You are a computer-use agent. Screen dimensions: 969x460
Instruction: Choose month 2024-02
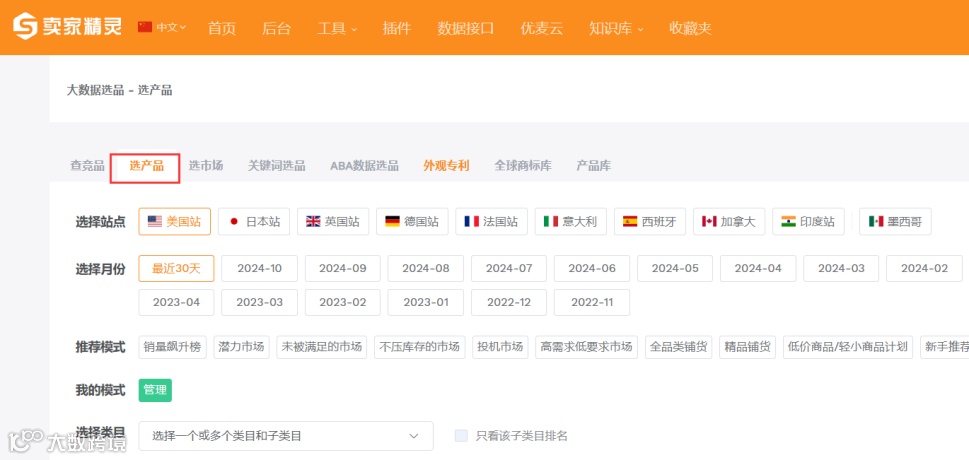tap(924, 268)
